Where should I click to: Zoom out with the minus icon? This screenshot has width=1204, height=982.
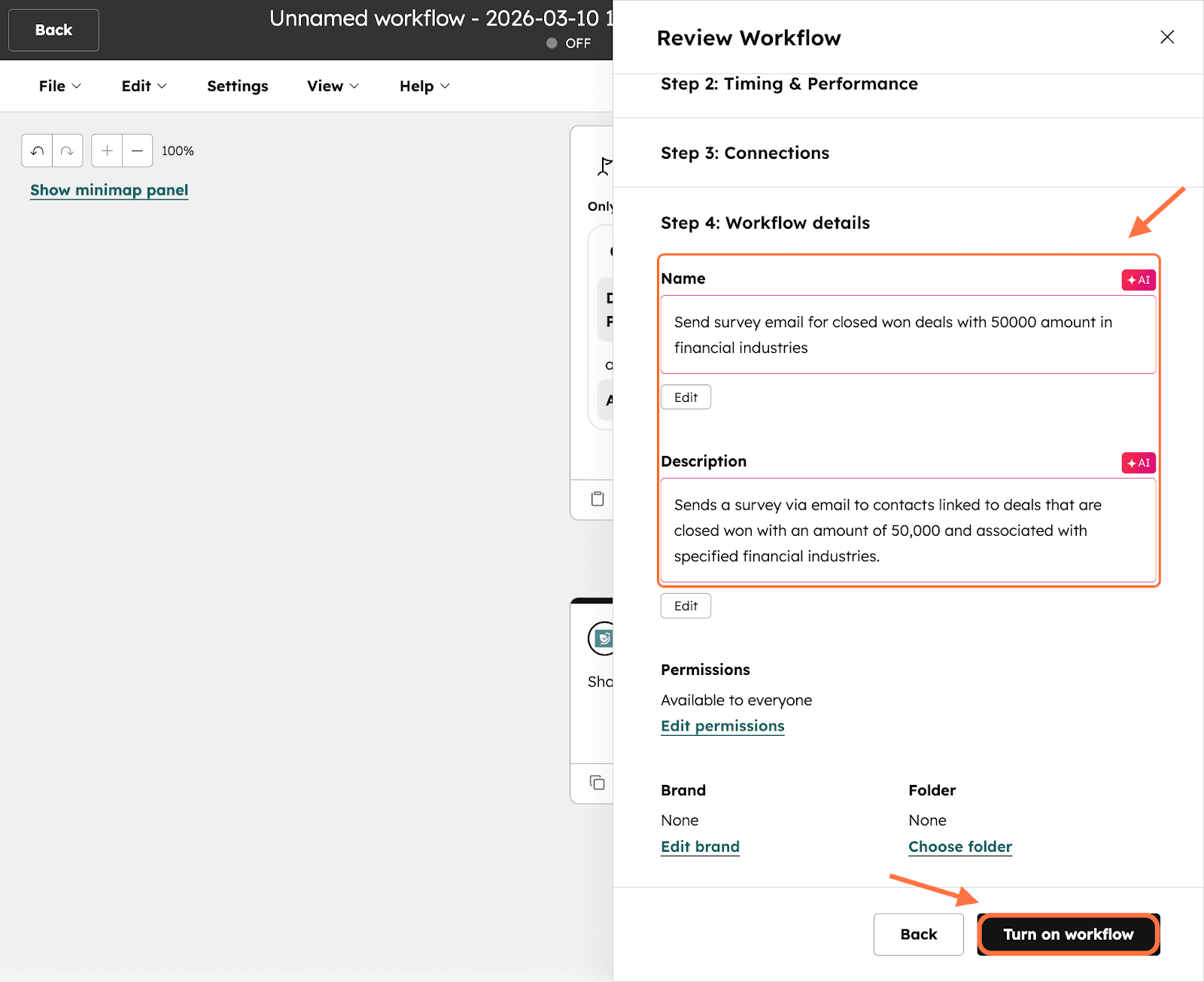(137, 150)
